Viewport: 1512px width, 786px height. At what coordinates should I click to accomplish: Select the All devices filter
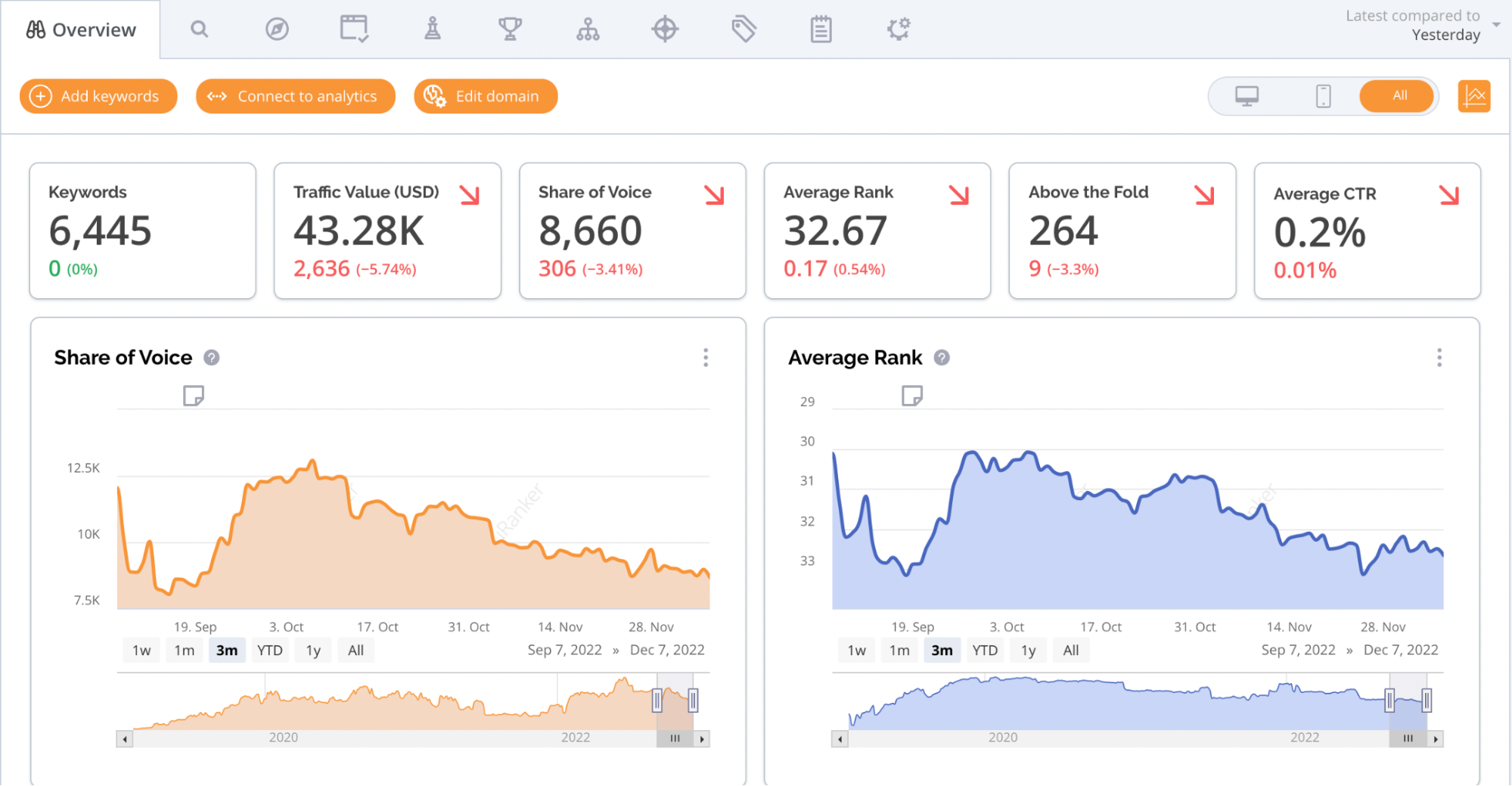[1399, 96]
